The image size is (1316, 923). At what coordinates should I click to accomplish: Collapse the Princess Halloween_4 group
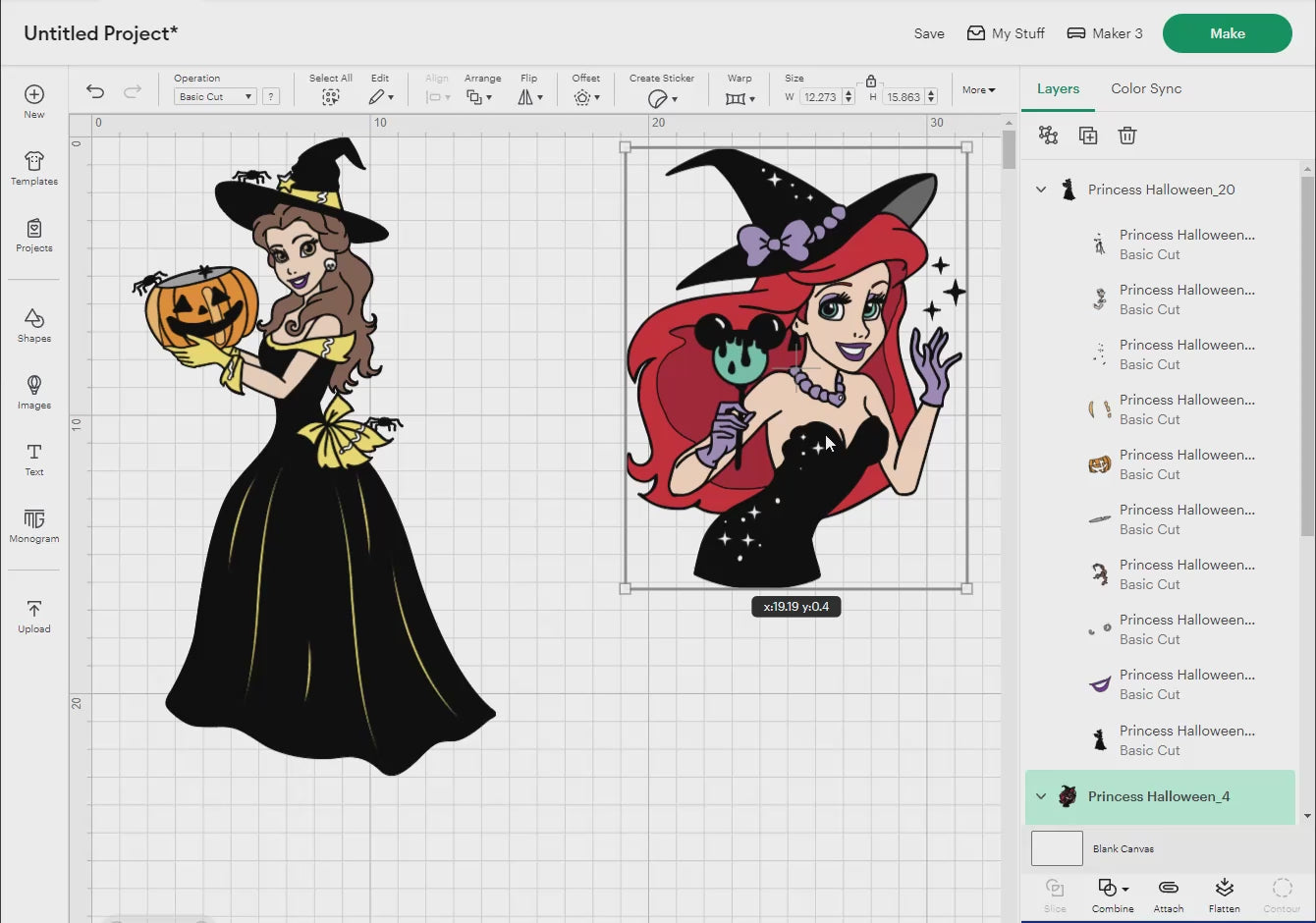[1041, 796]
